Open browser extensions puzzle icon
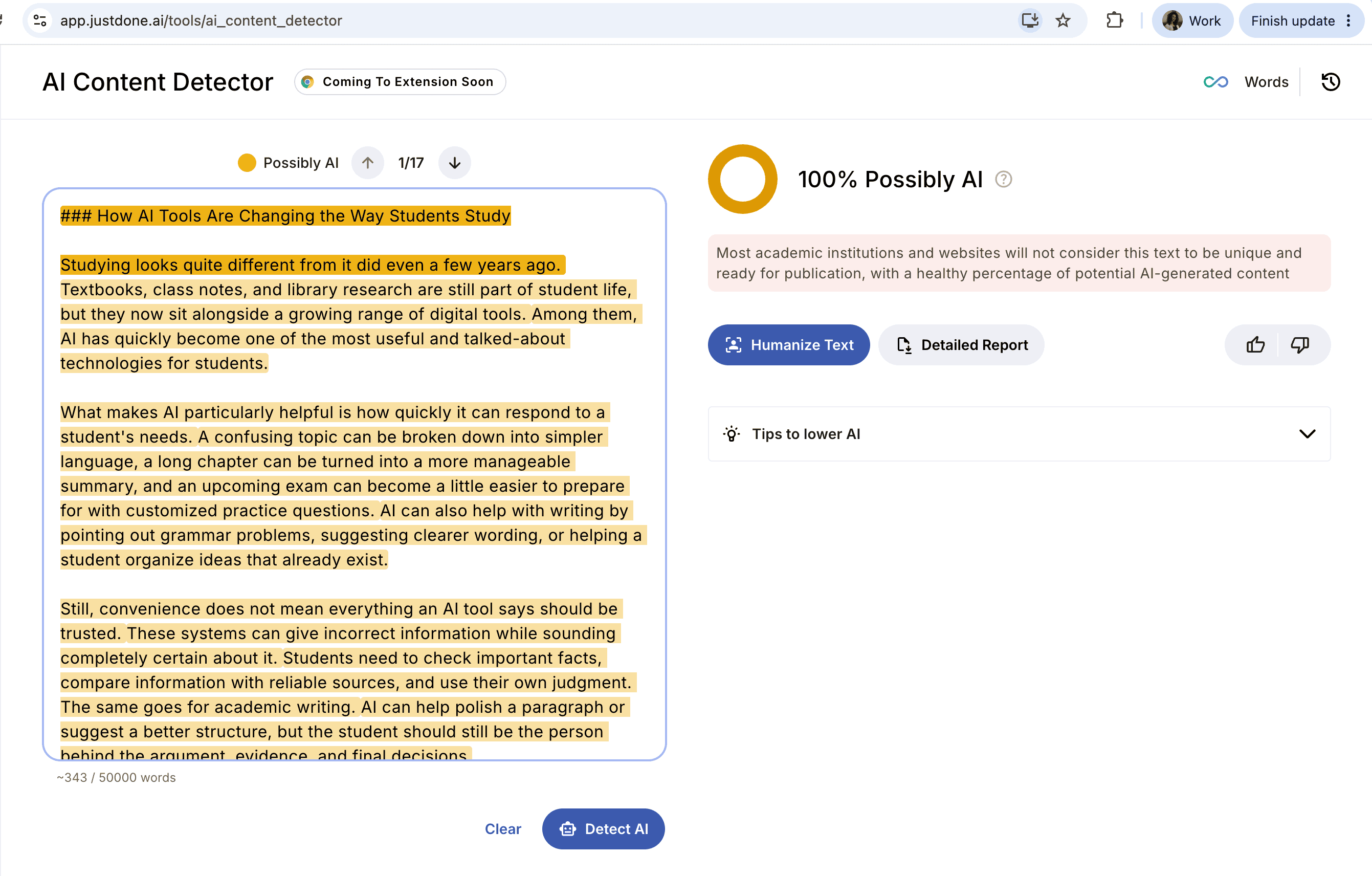 pos(1115,20)
